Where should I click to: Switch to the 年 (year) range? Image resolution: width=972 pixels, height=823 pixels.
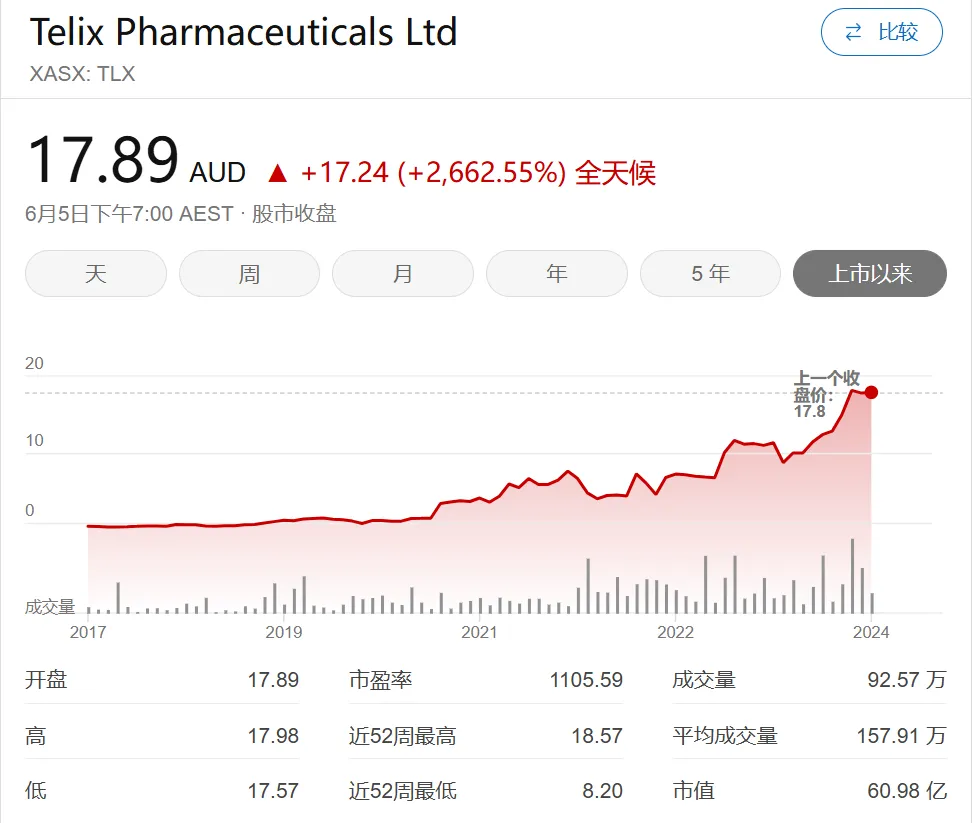click(556, 273)
